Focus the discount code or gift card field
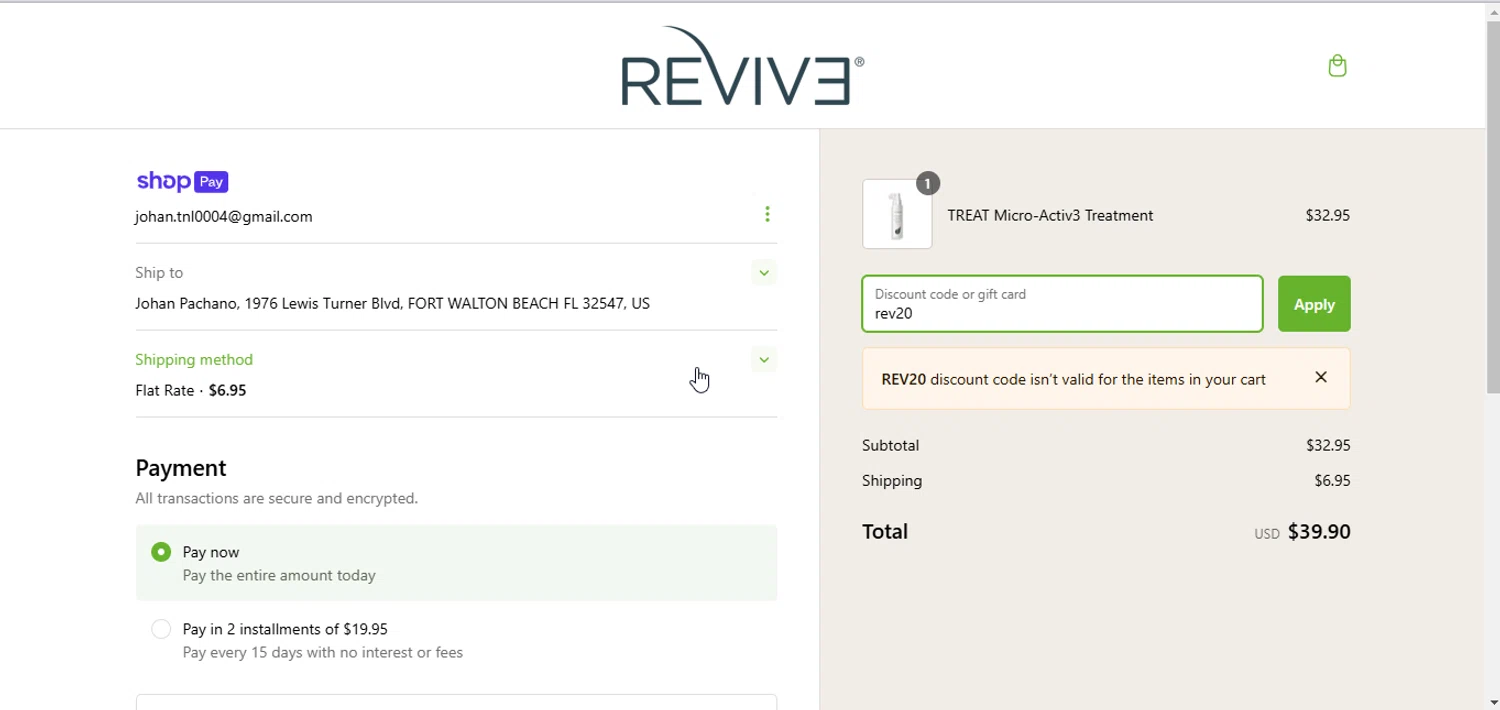Screen dimensions: 1500x710 [x=1062, y=304]
